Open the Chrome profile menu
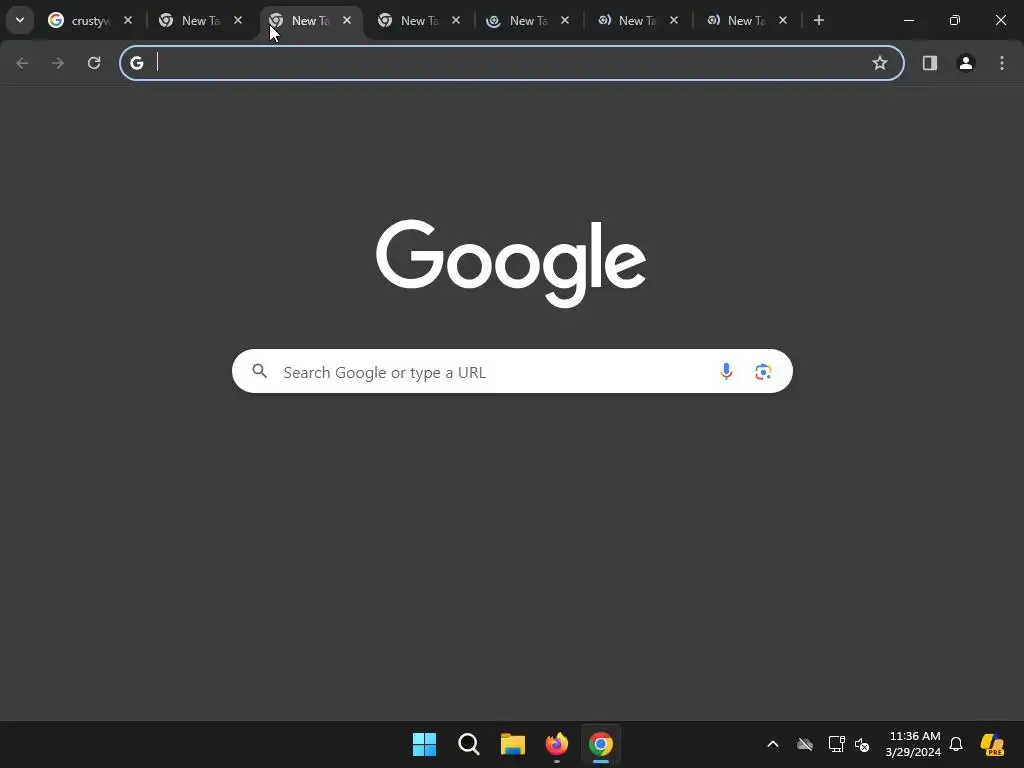Image resolution: width=1024 pixels, height=768 pixels. pyautogui.click(x=966, y=63)
